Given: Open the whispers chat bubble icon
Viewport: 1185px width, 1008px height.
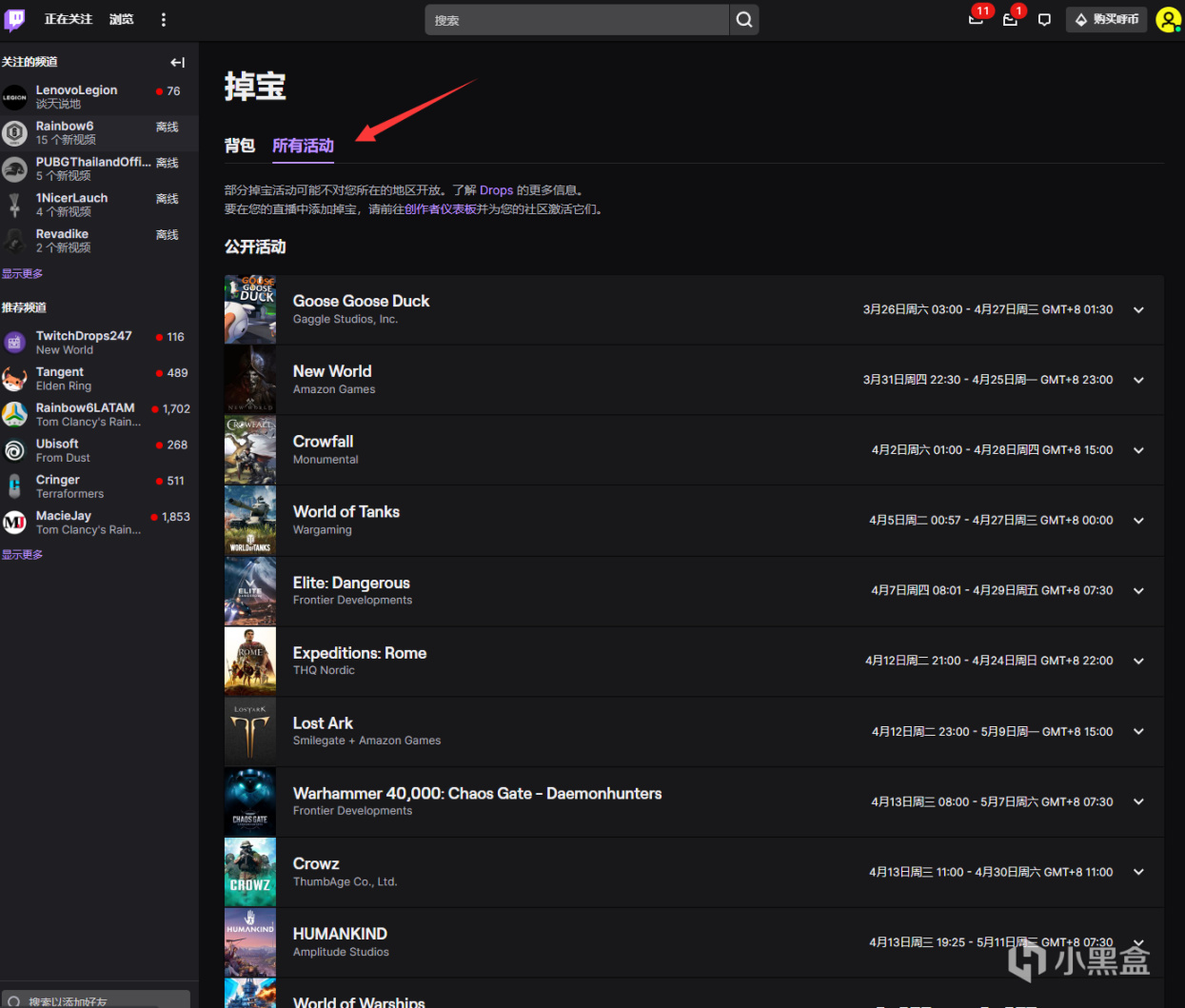Looking at the screenshot, I should click(x=1044, y=19).
